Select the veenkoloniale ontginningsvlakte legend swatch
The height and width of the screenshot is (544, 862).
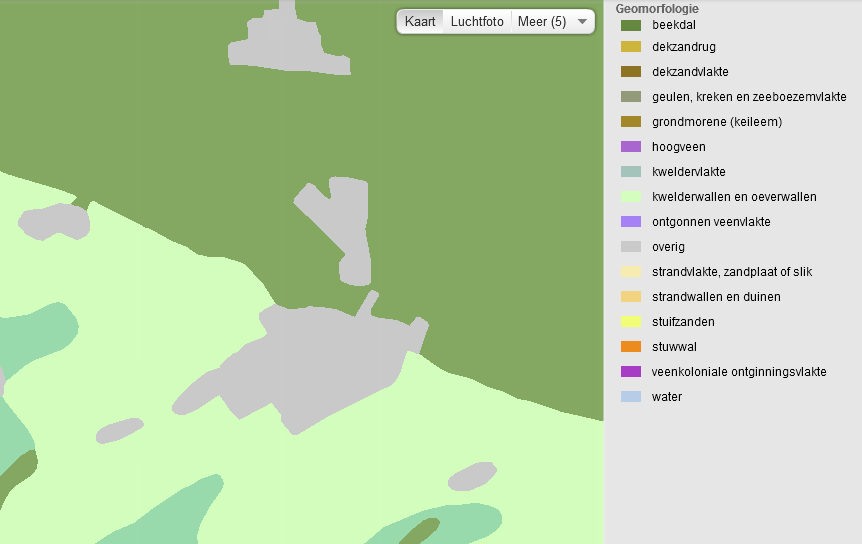click(630, 372)
